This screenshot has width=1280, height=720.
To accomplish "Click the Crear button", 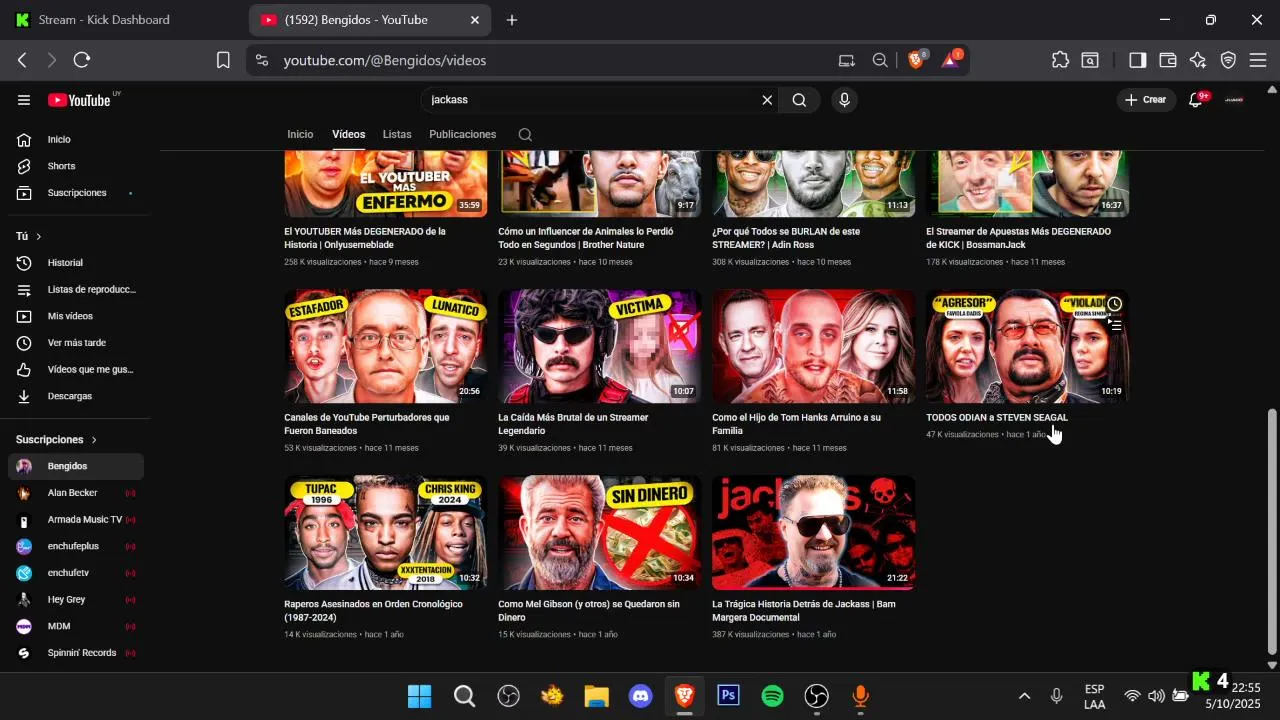I will click(x=1146, y=100).
